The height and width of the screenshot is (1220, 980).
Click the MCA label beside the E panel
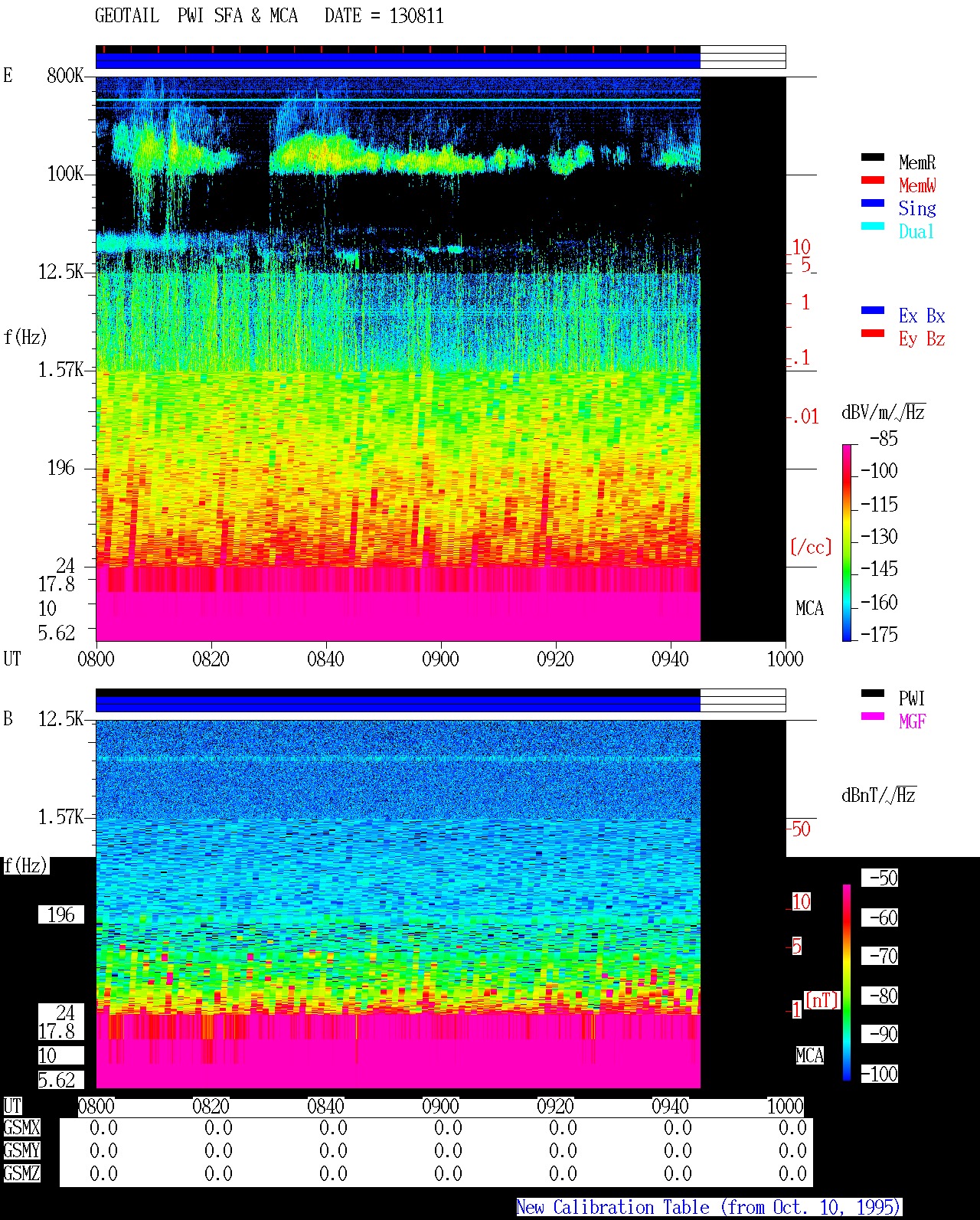pos(809,608)
